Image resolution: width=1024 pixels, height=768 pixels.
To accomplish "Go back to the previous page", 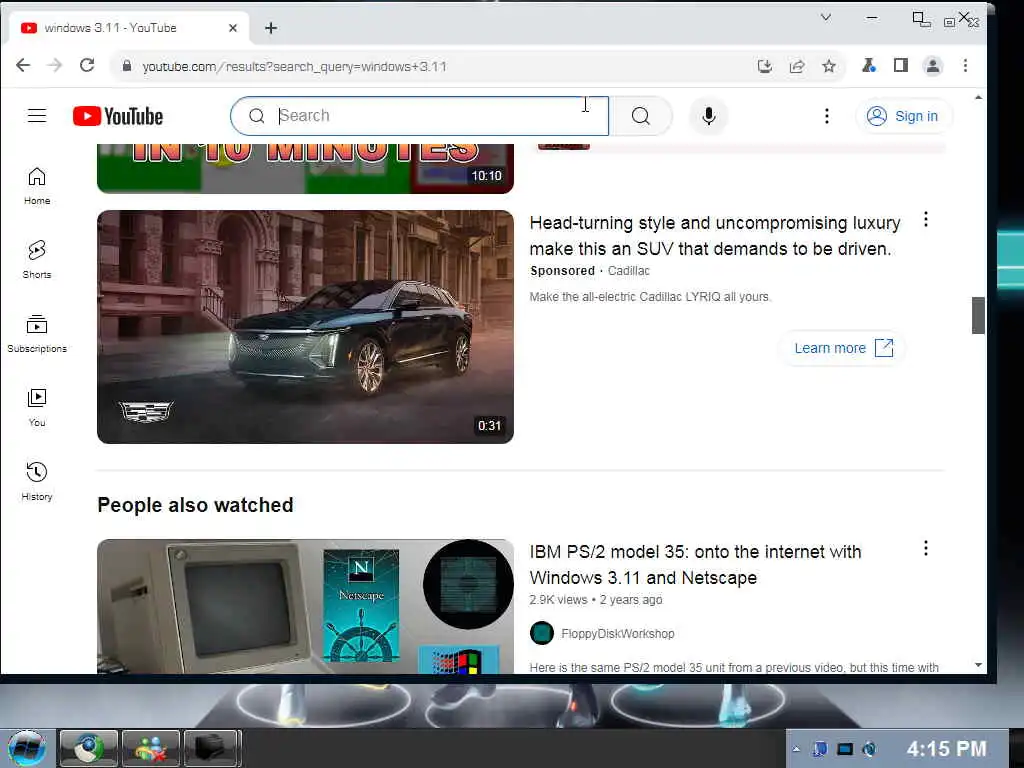I will [23, 65].
